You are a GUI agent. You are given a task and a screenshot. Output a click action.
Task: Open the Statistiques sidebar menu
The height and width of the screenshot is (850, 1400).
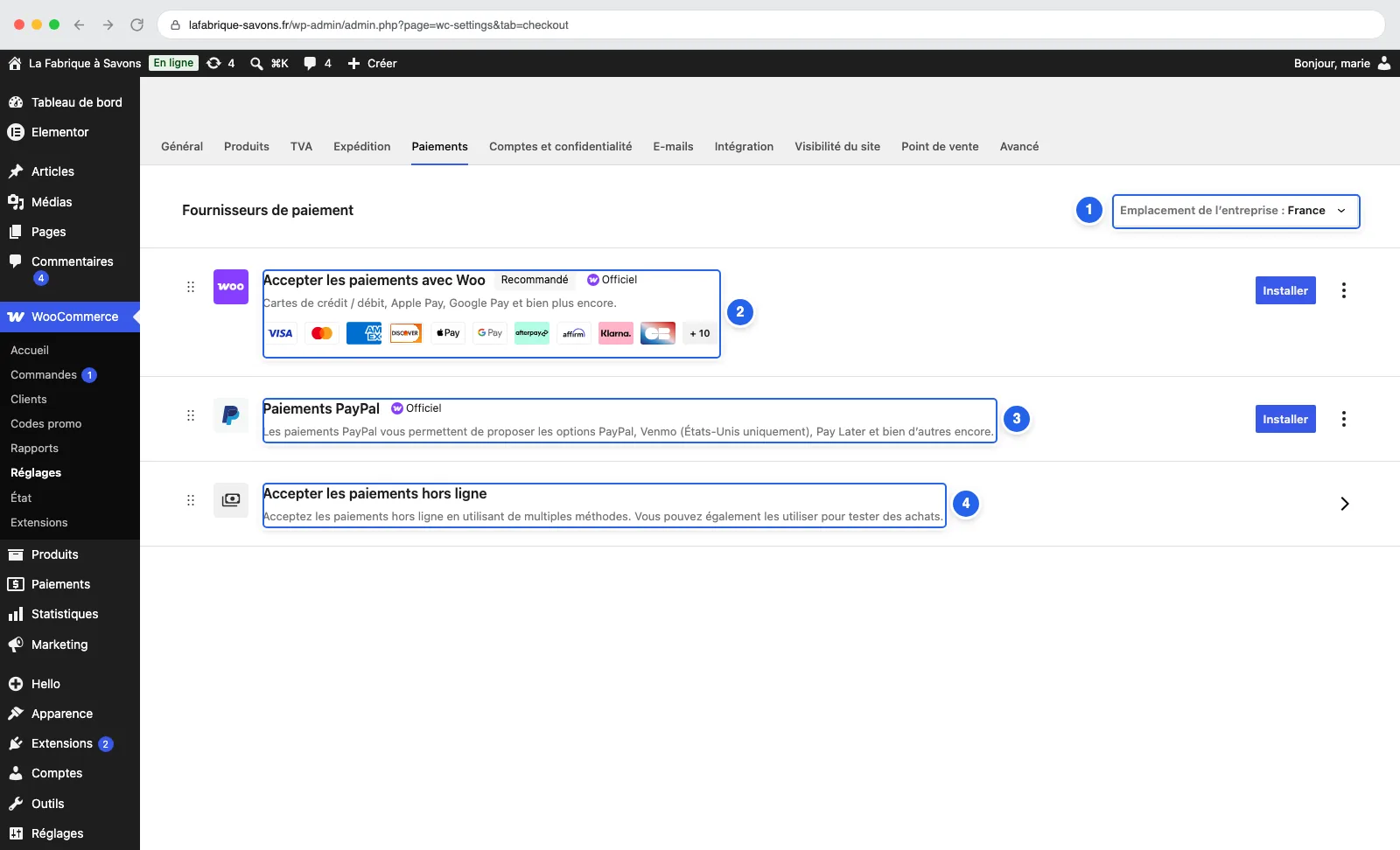click(65, 614)
